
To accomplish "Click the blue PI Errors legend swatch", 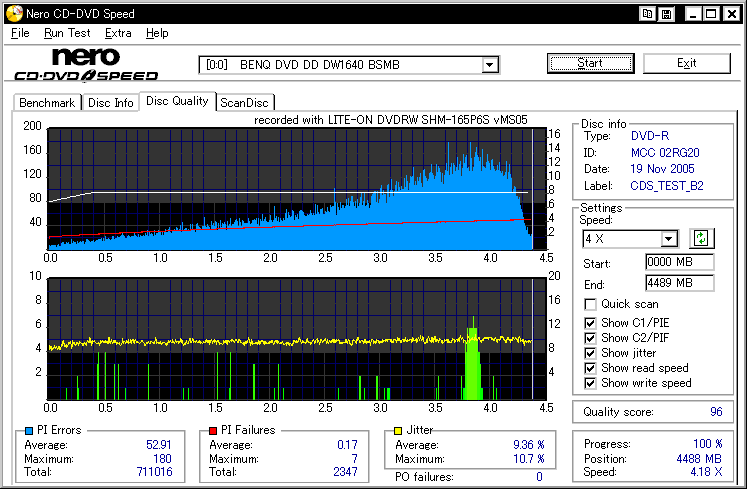I will coord(28,430).
